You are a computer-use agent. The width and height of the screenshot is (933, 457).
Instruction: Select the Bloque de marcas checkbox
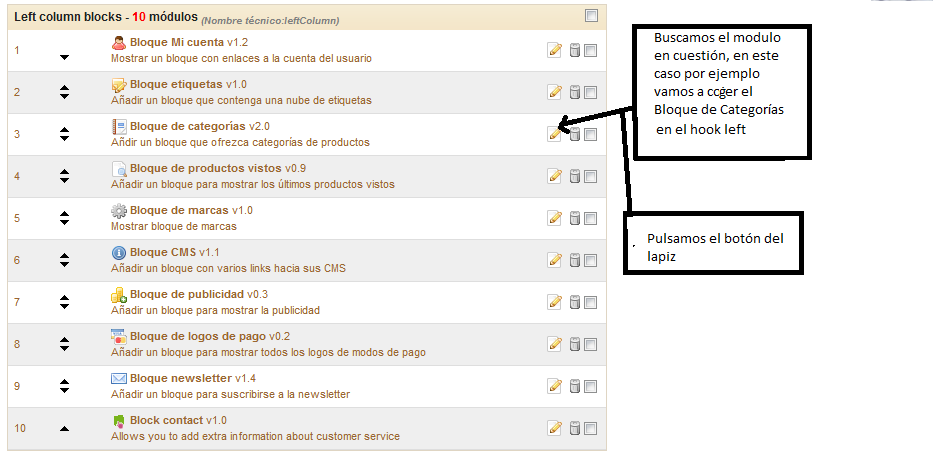[590, 218]
